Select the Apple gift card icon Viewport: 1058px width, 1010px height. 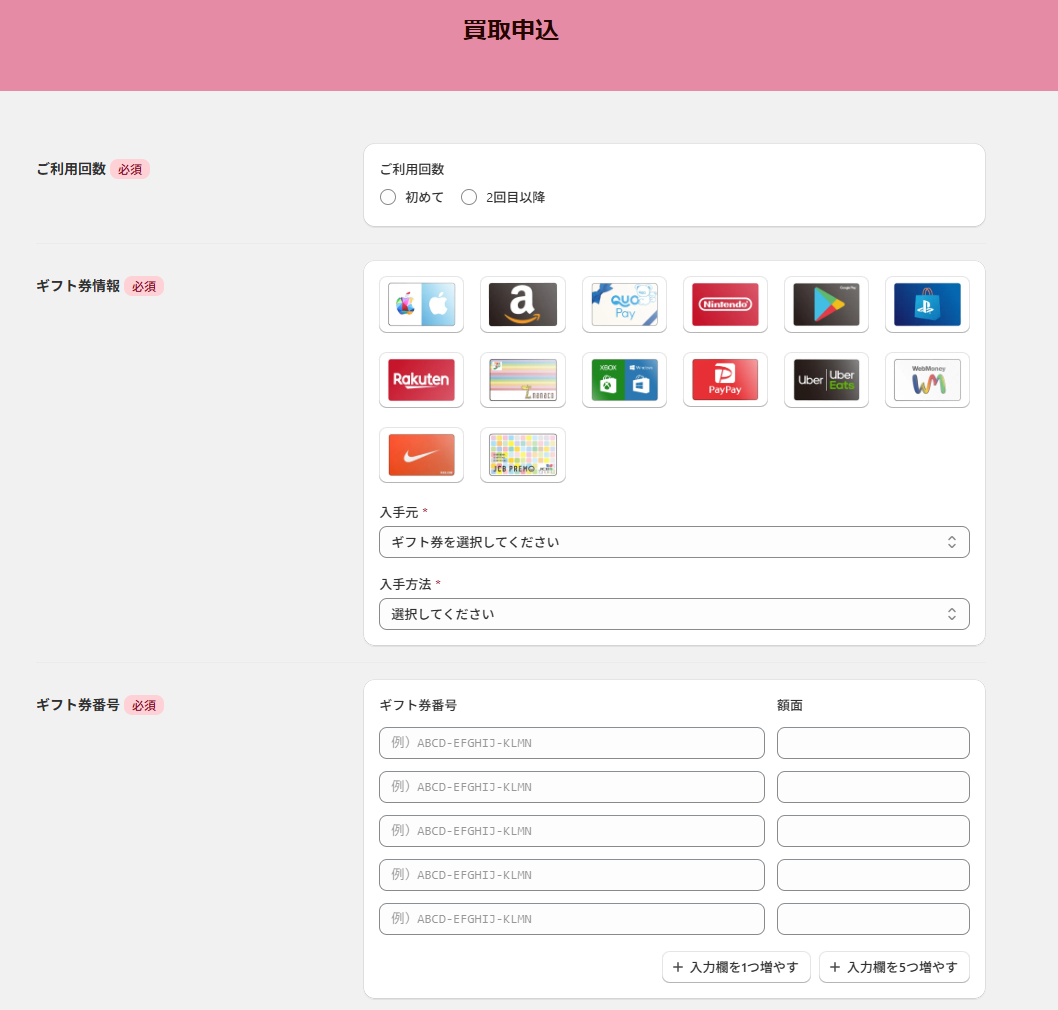(x=421, y=304)
